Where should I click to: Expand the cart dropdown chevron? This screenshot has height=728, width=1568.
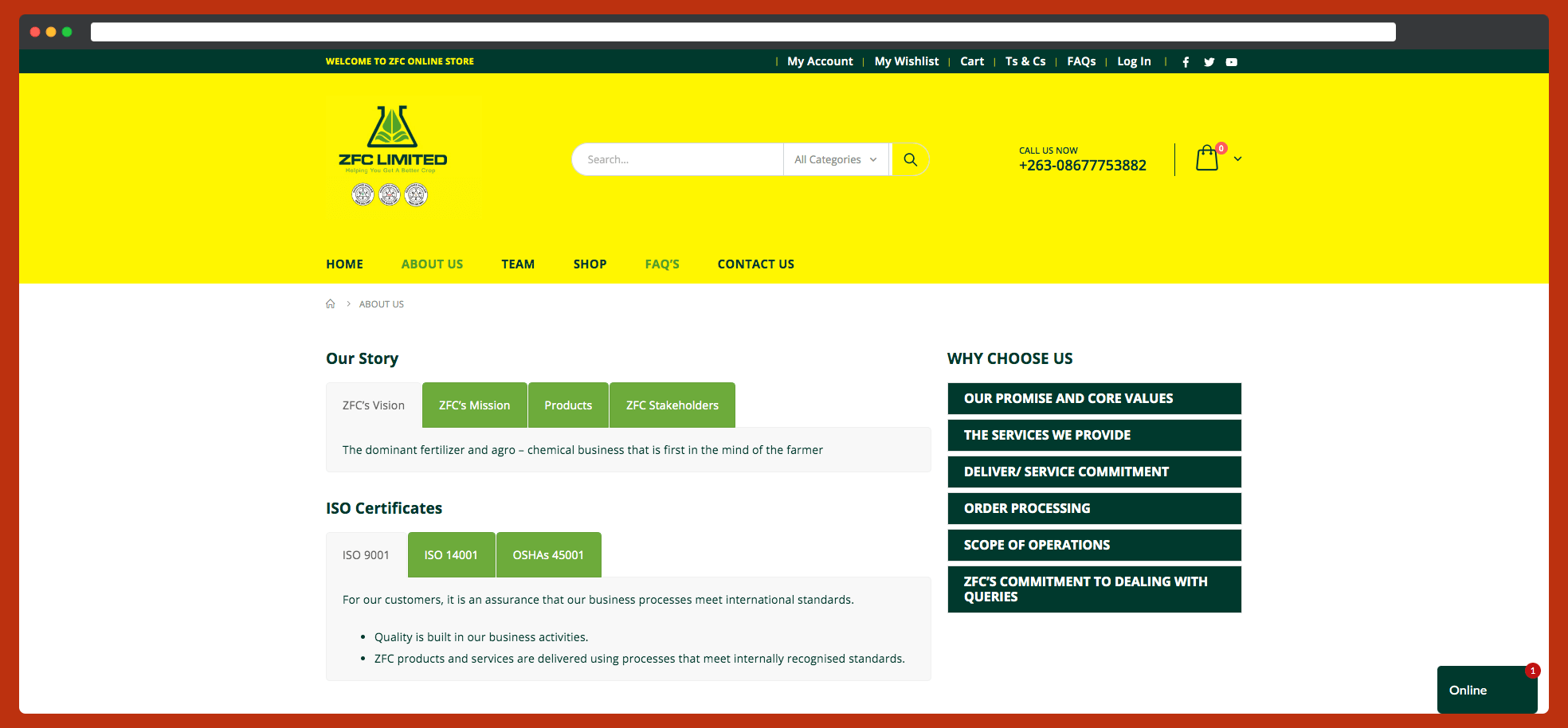click(x=1237, y=159)
